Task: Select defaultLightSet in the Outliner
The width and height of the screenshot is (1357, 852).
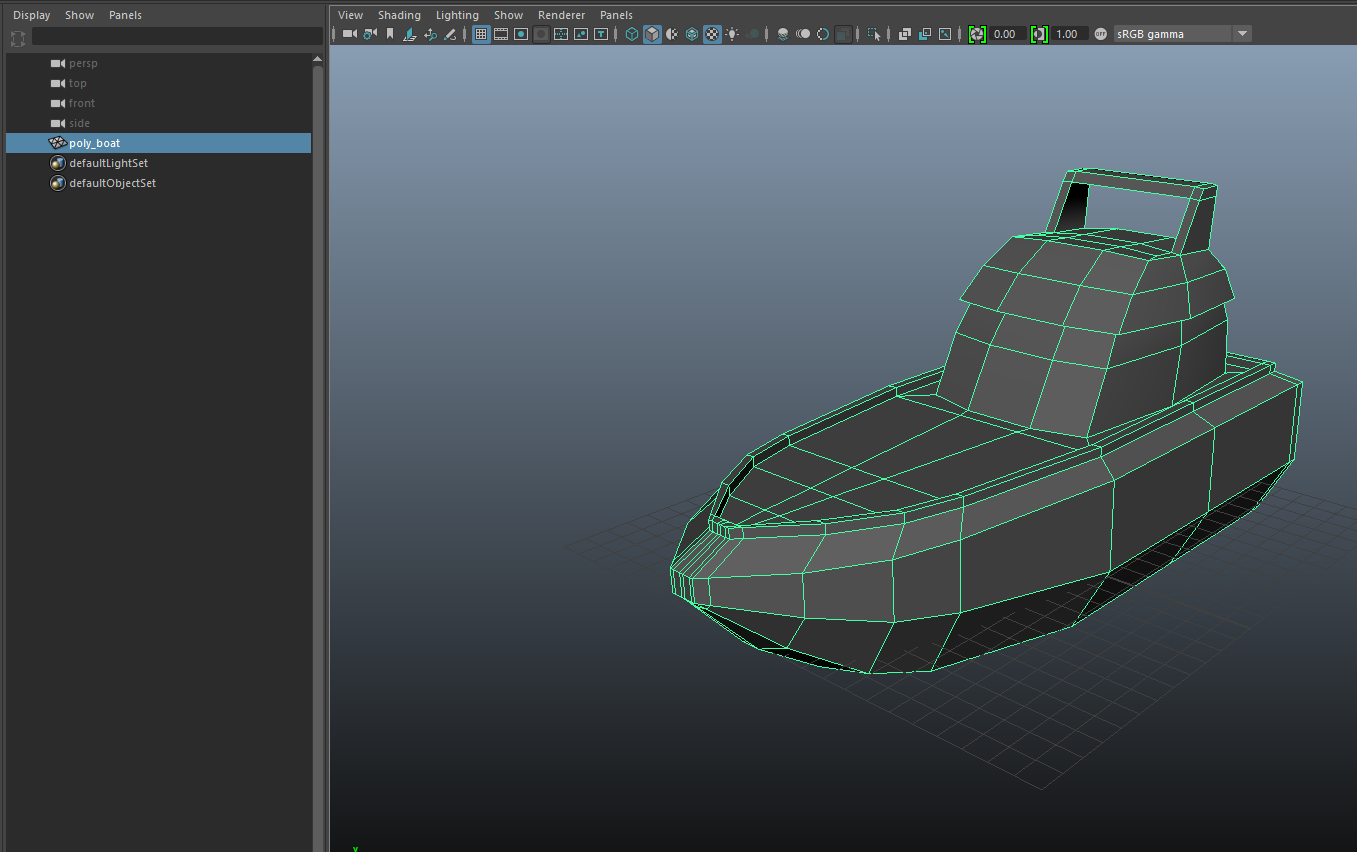Action: point(108,163)
